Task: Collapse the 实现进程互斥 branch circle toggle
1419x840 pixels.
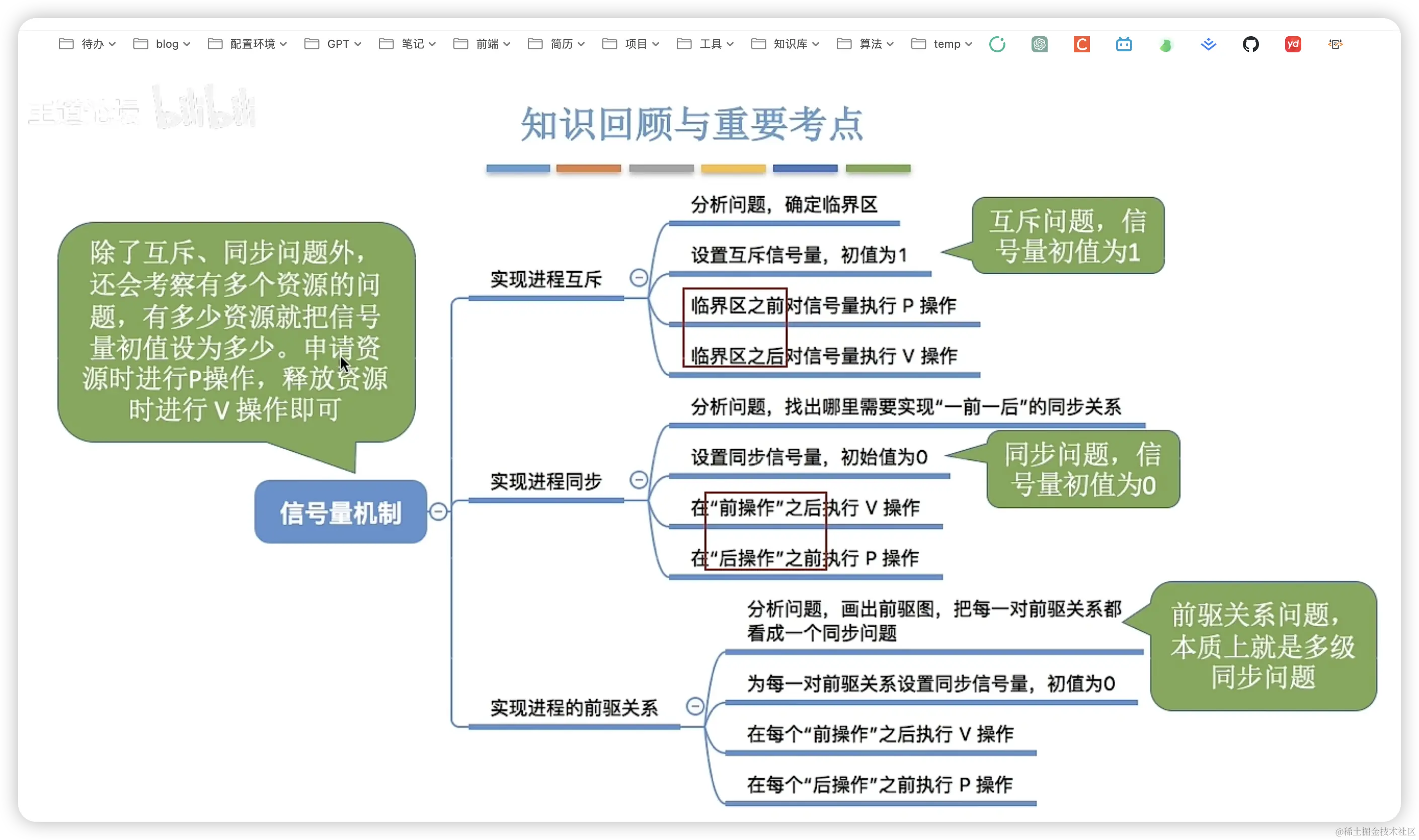Action: (x=639, y=277)
